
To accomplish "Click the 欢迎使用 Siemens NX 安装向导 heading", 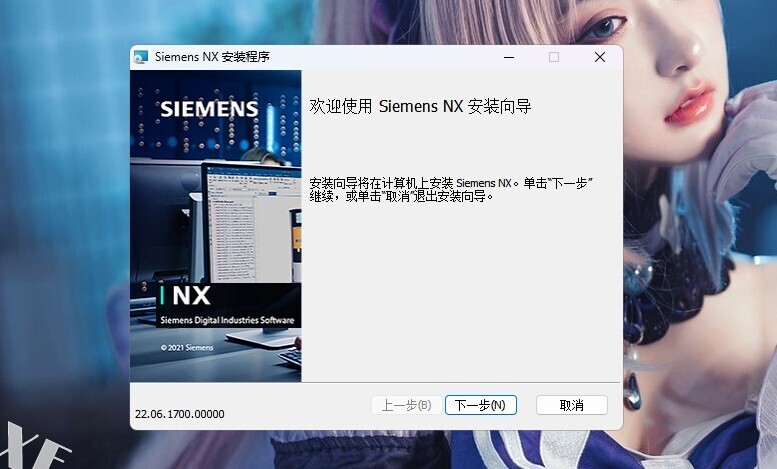I will click(420, 106).
